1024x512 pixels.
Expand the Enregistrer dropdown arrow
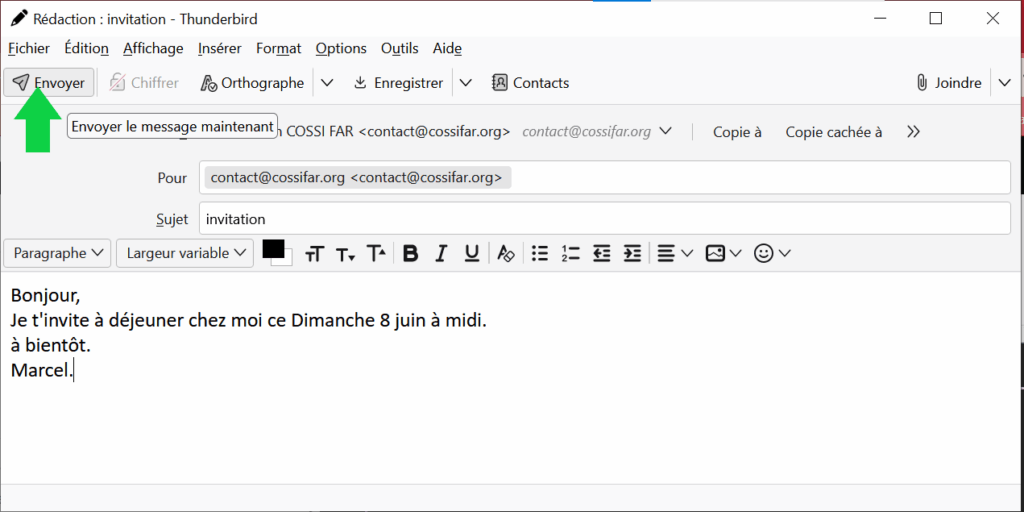point(466,83)
